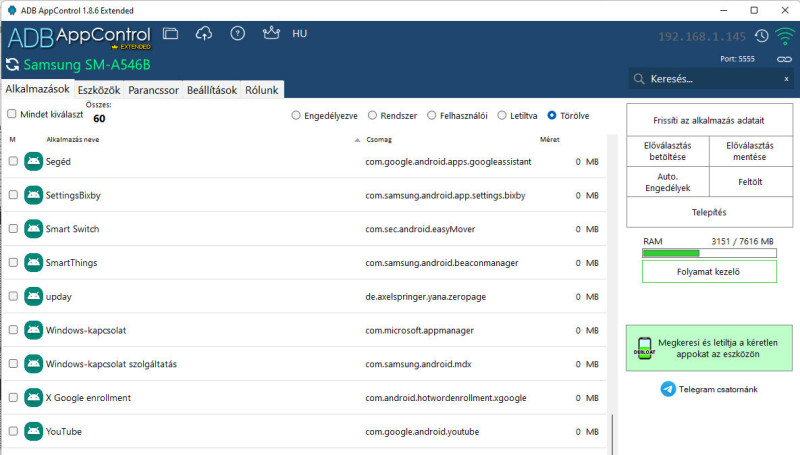Tick the upday checkbox
The image size is (800, 455).
point(13,296)
